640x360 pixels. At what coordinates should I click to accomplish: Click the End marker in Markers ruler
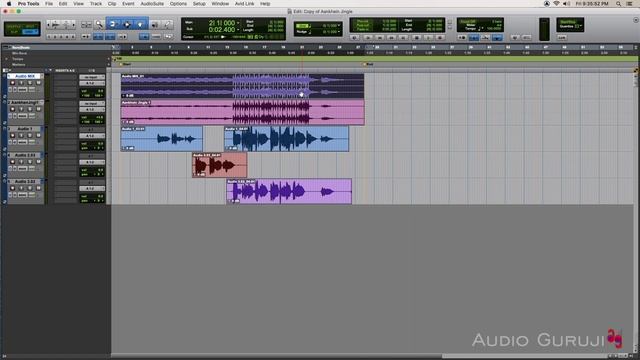coord(368,64)
